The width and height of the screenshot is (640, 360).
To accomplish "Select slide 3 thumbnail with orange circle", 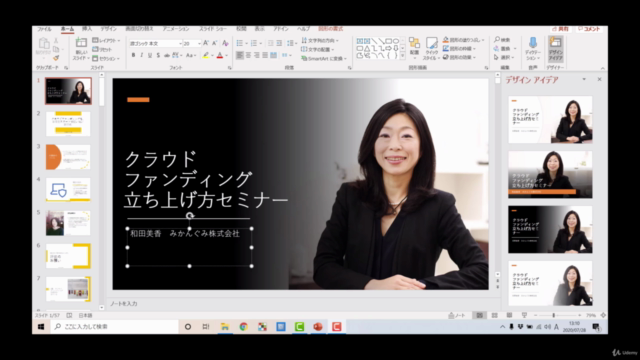I will pyautogui.click(x=68, y=157).
